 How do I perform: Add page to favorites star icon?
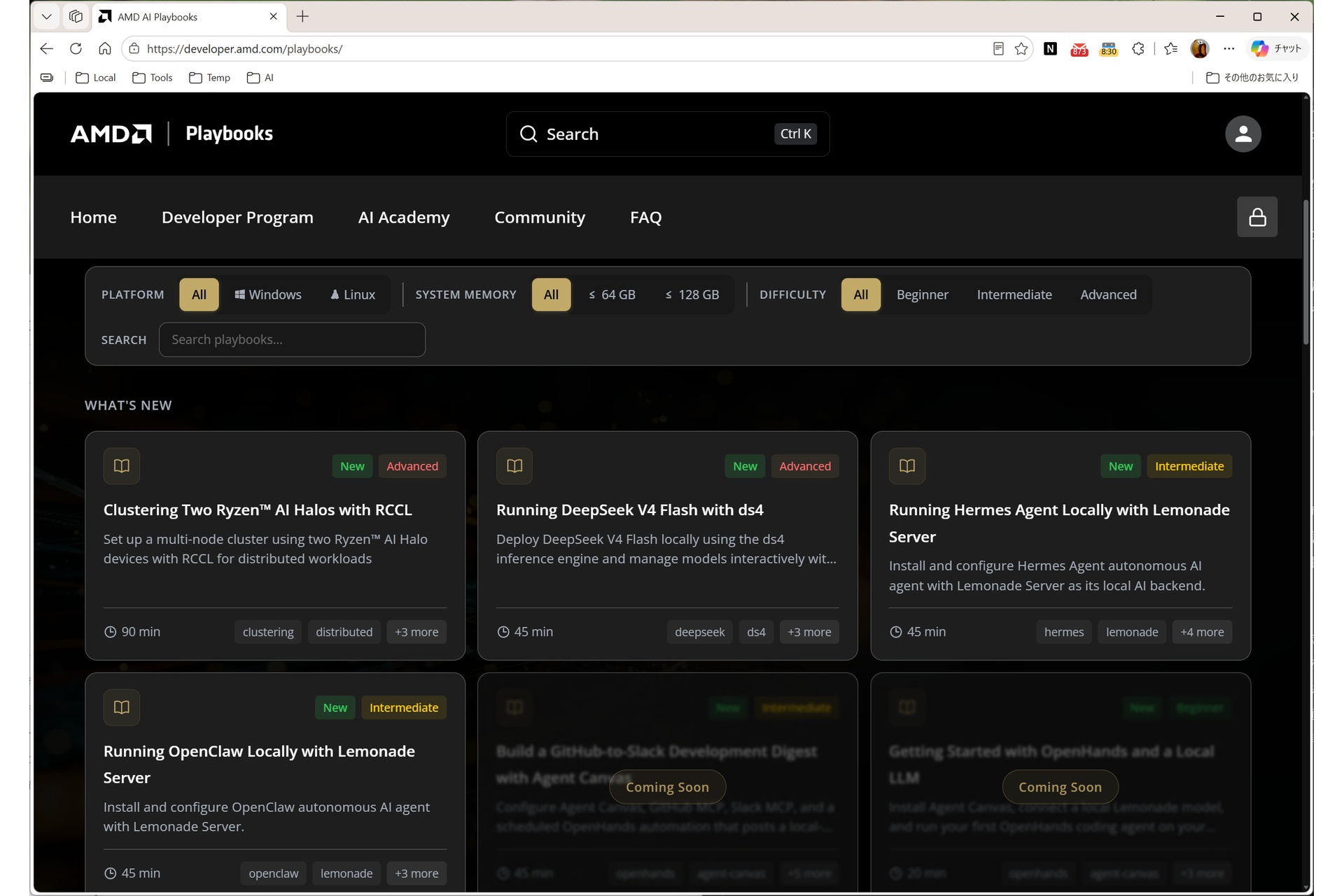pos(1021,49)
